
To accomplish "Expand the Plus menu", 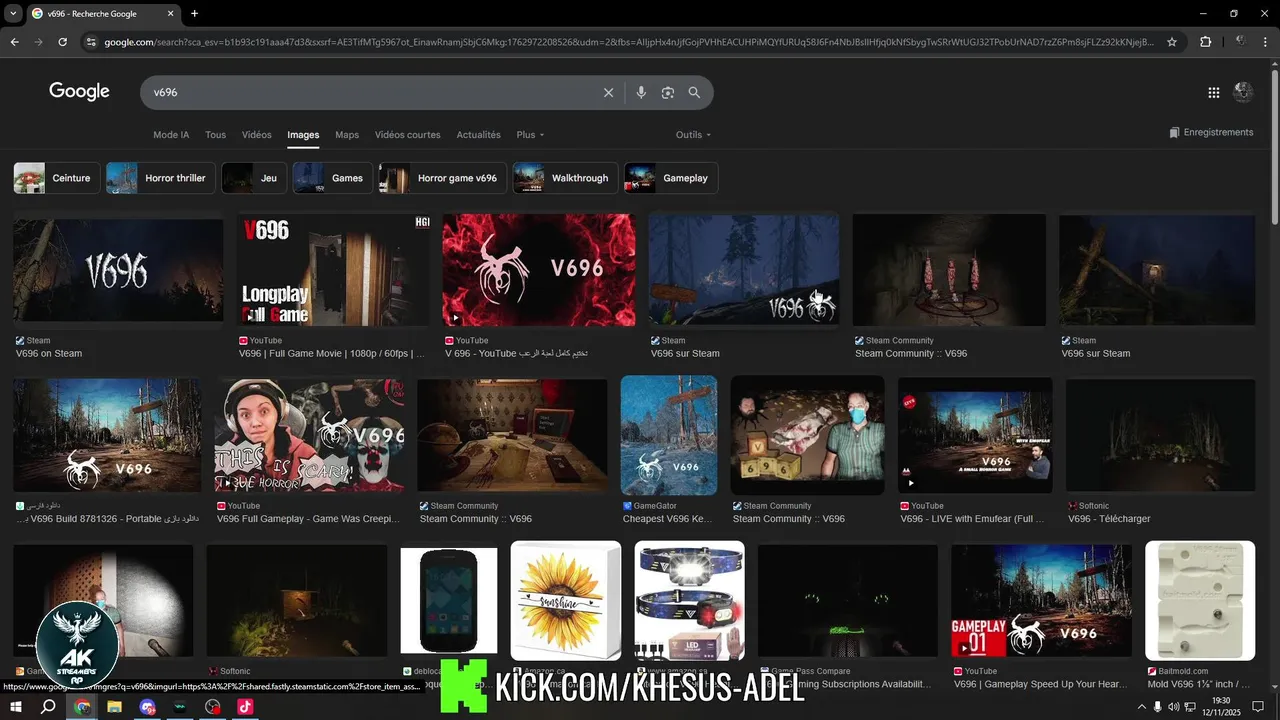I will pyautogui.click(x=530, y=135).
